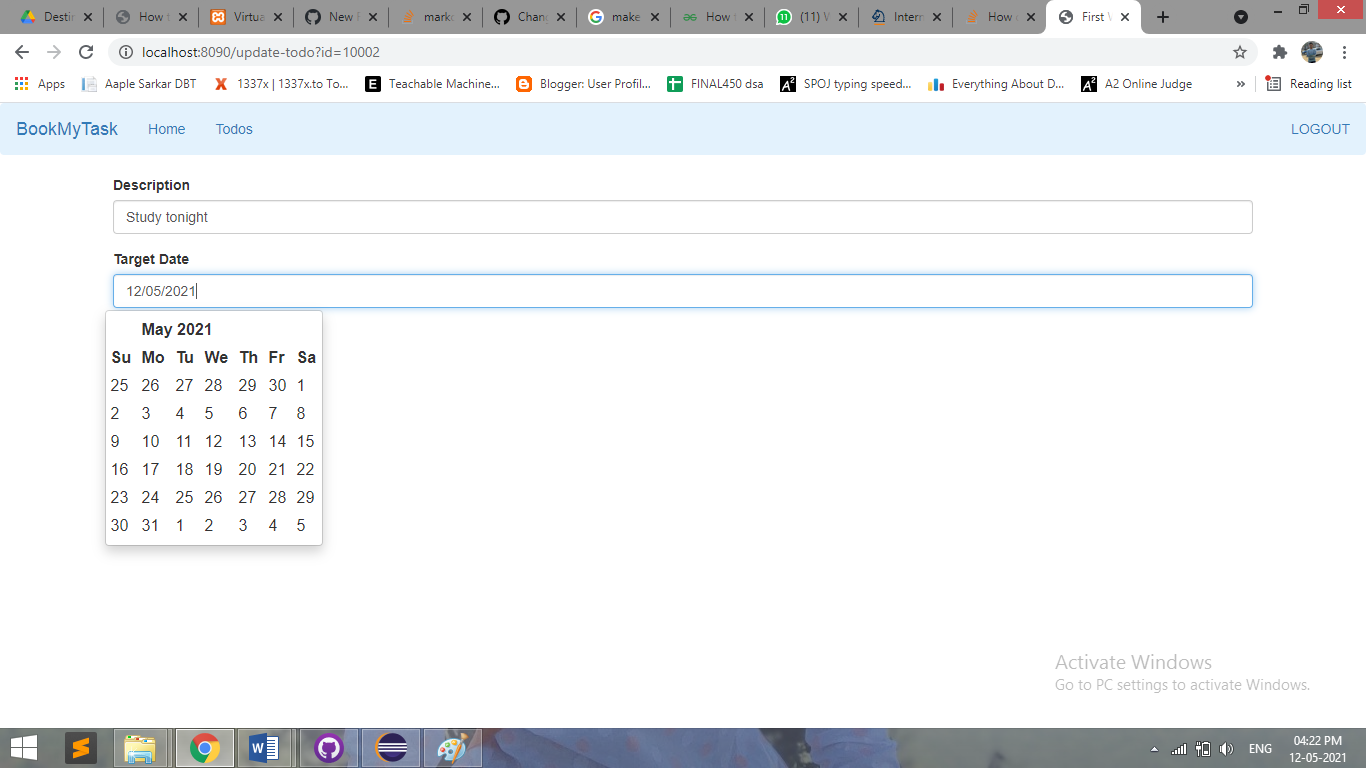
Task: Open Paint from the taskbar
Action: pyautogui.click(x=453, y=748)
